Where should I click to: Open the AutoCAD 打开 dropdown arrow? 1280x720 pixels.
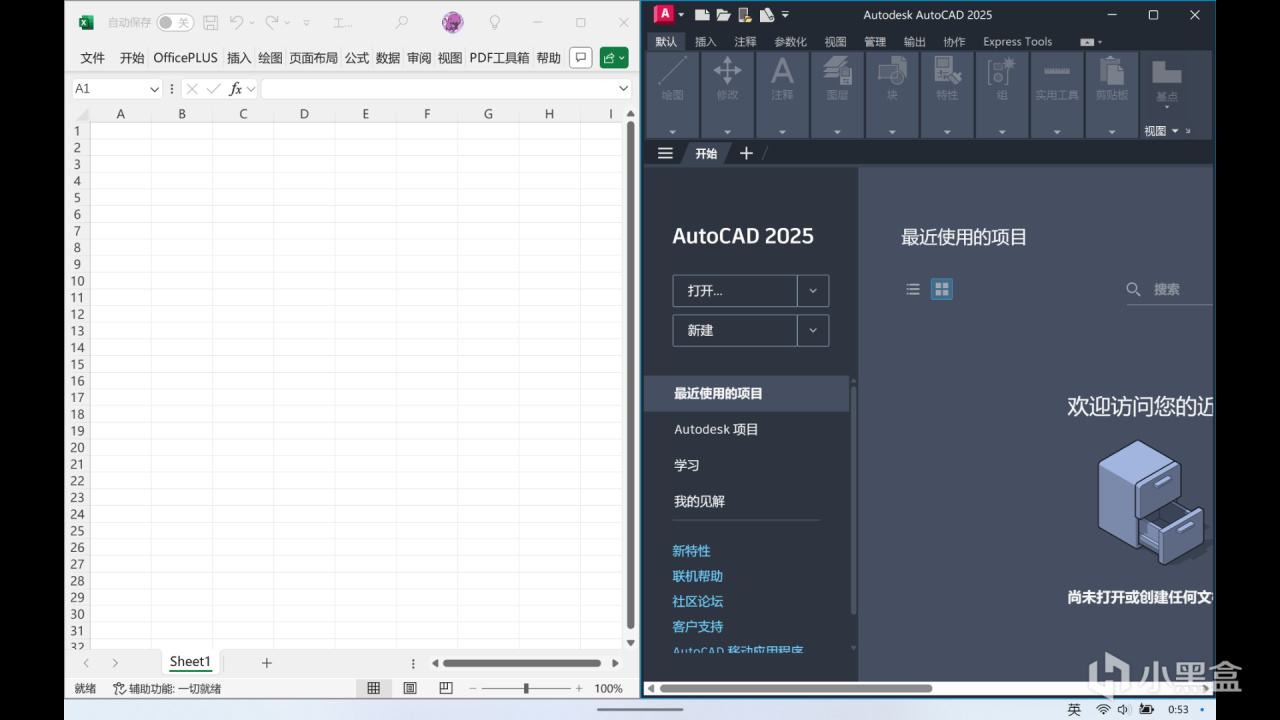(813, 291)
